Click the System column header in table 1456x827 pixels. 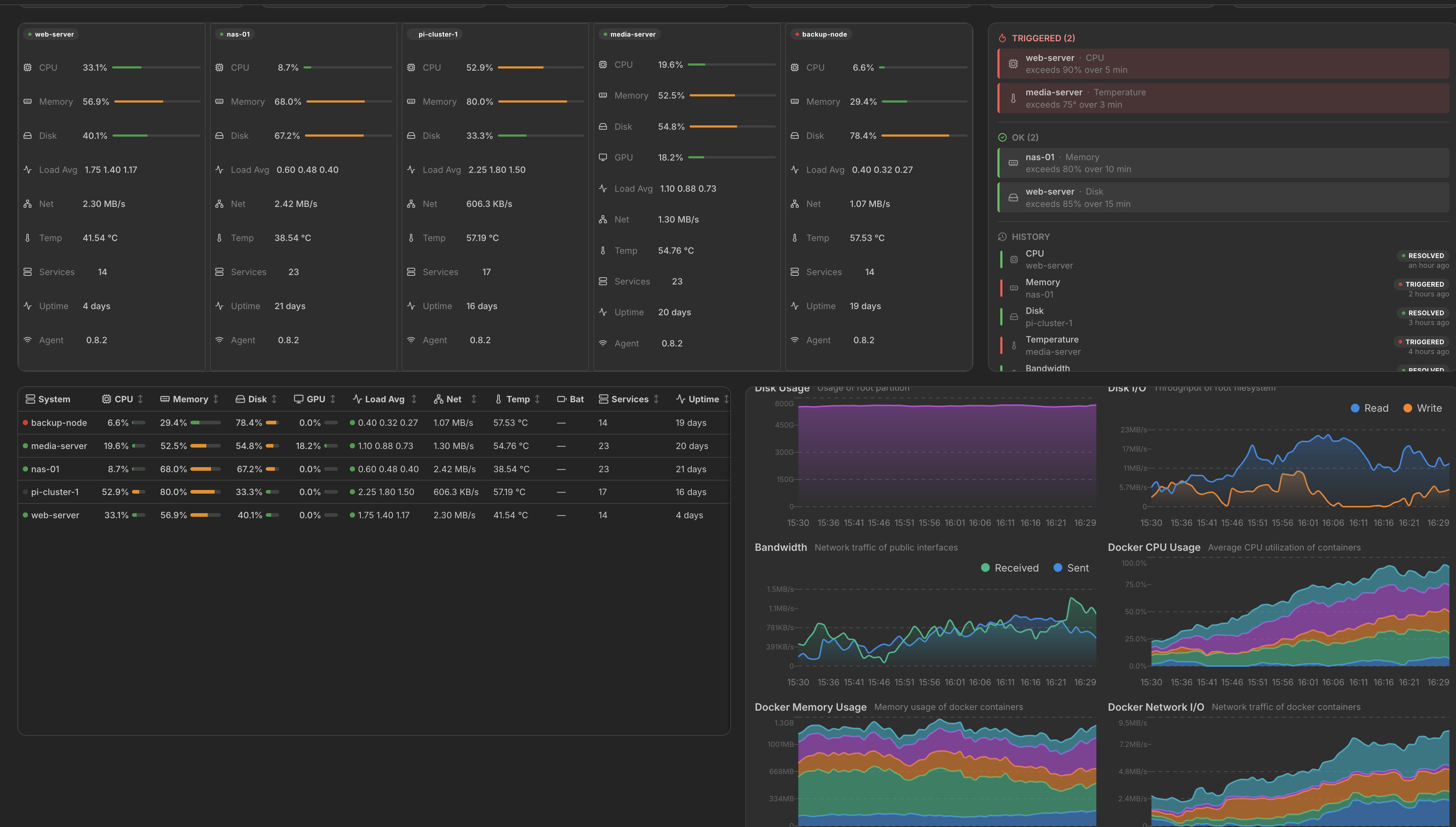[48, 399]
